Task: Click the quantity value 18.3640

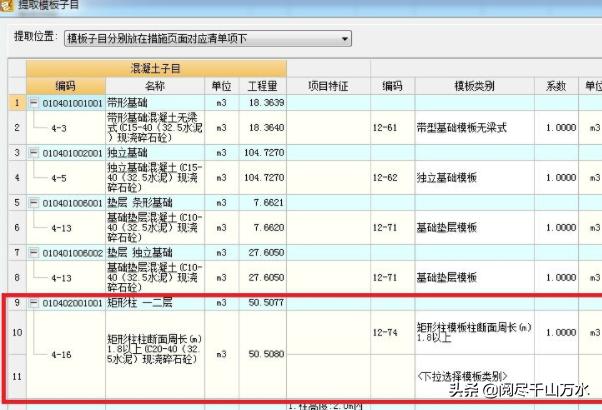Action: pos(266,127)
